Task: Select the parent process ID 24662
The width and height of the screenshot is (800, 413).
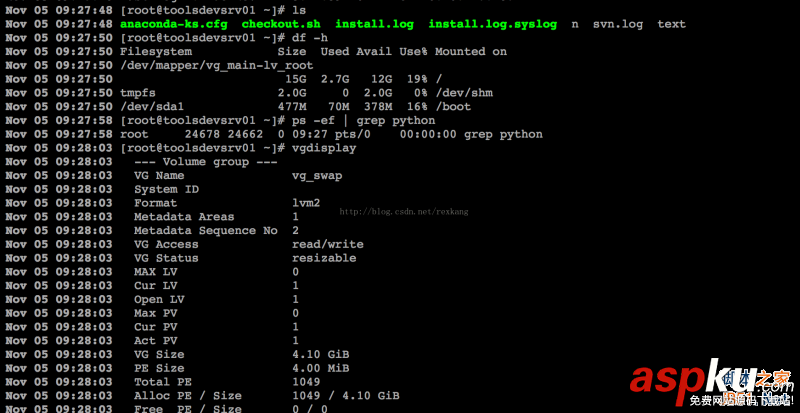Action: point(245,134)
